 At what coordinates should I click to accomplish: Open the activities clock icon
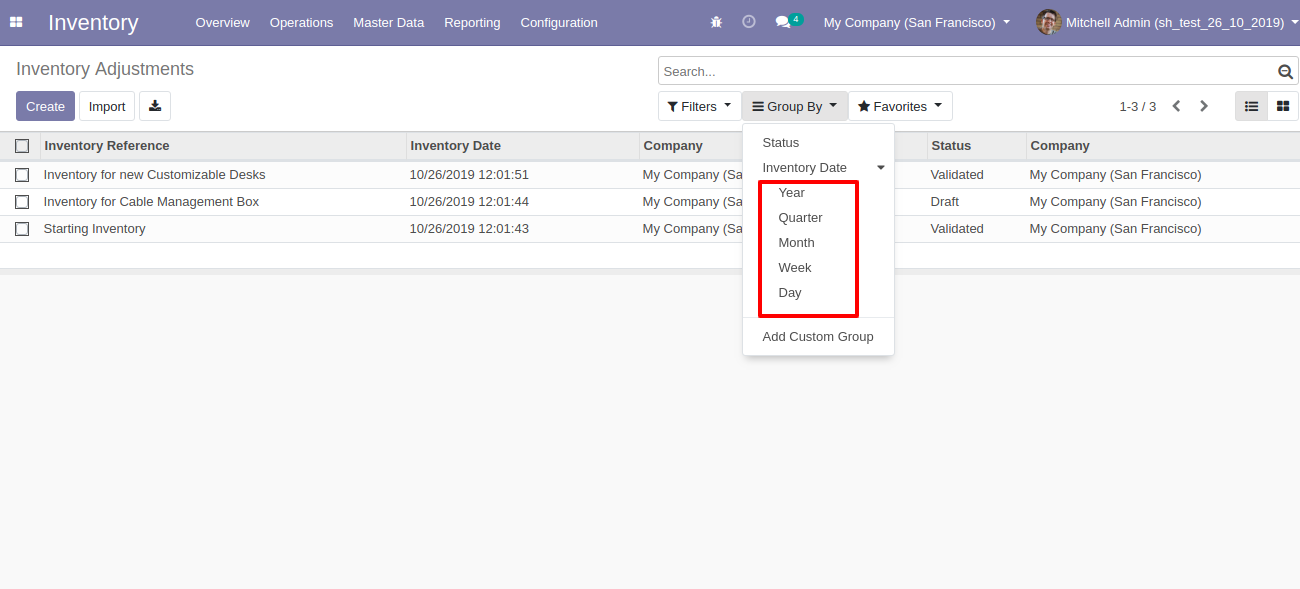pyautogui.click(x=749, y=22)
